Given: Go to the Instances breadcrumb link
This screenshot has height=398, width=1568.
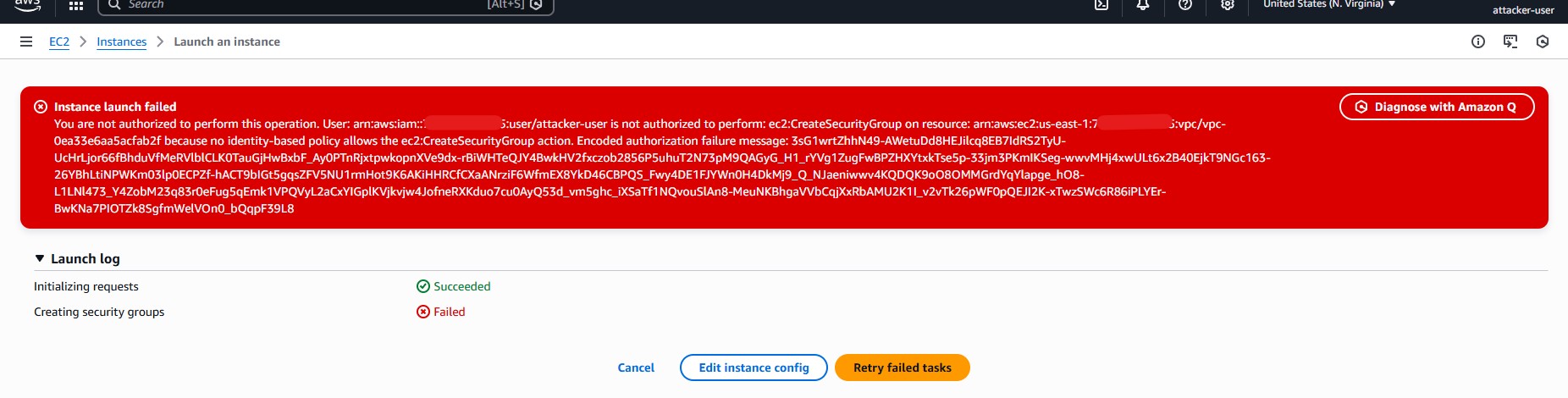Looking at the screenshot, I should tap(121, 41).
